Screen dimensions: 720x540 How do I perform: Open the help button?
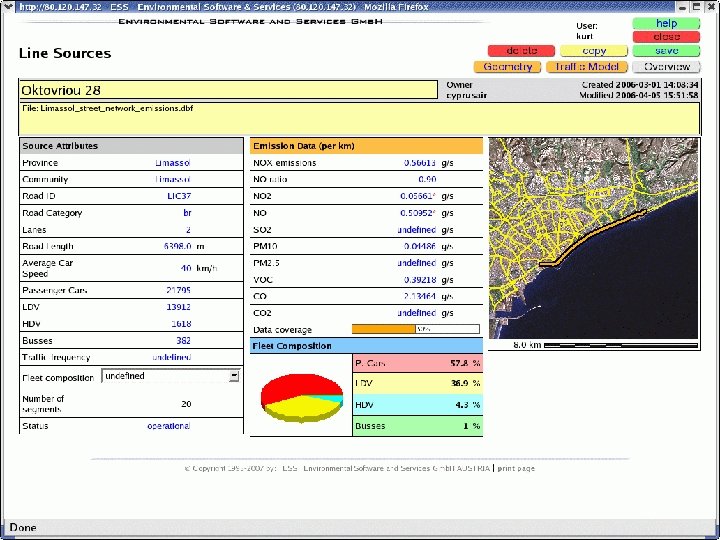tap(666, 23)
